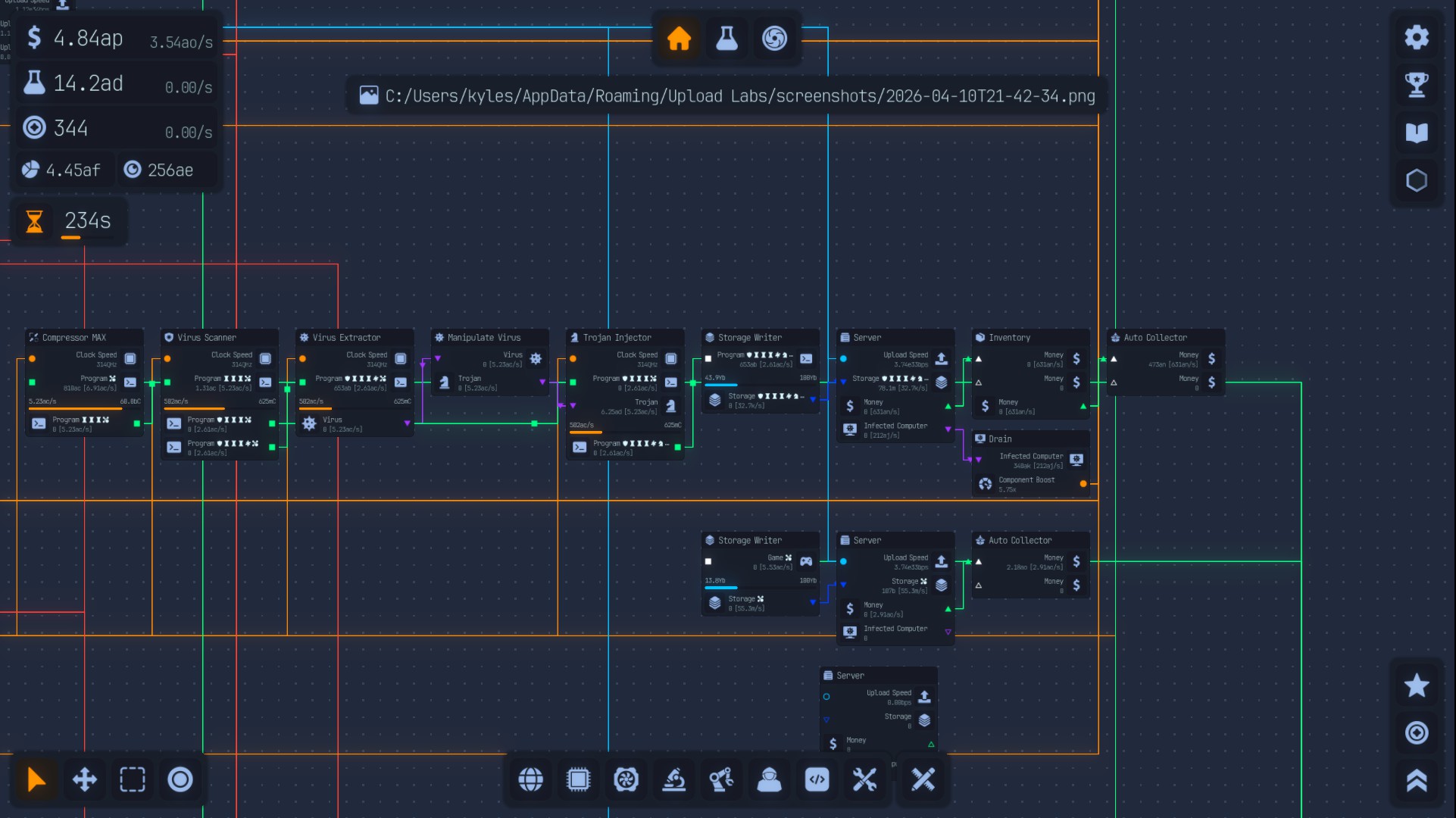Select the robotic arm factory category
The height and width of the screenshot is (818, 1456).
click(x=721, y=779)
